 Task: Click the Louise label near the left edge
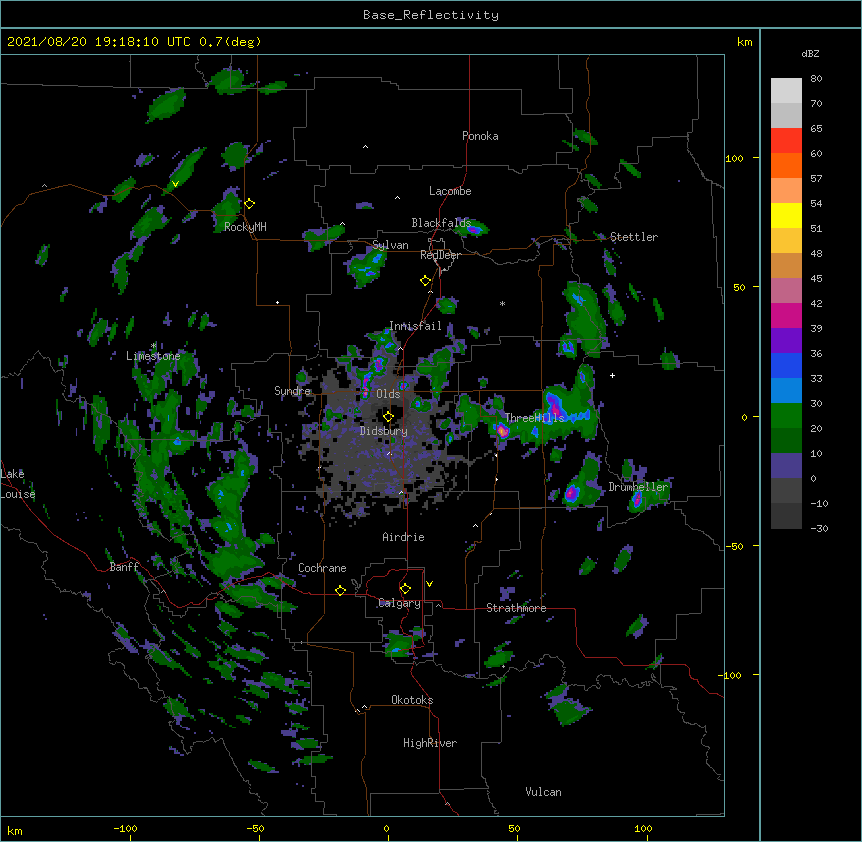[x=18, y=495]
